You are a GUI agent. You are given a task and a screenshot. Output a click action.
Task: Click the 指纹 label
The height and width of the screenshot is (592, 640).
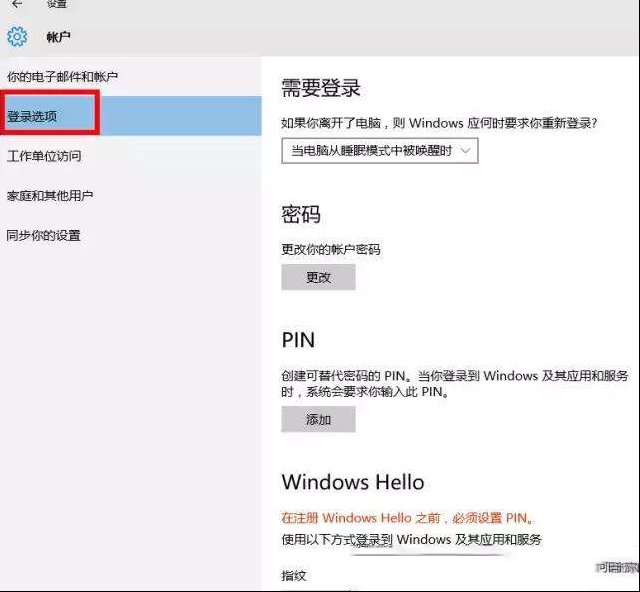click(x=294, y=575)
